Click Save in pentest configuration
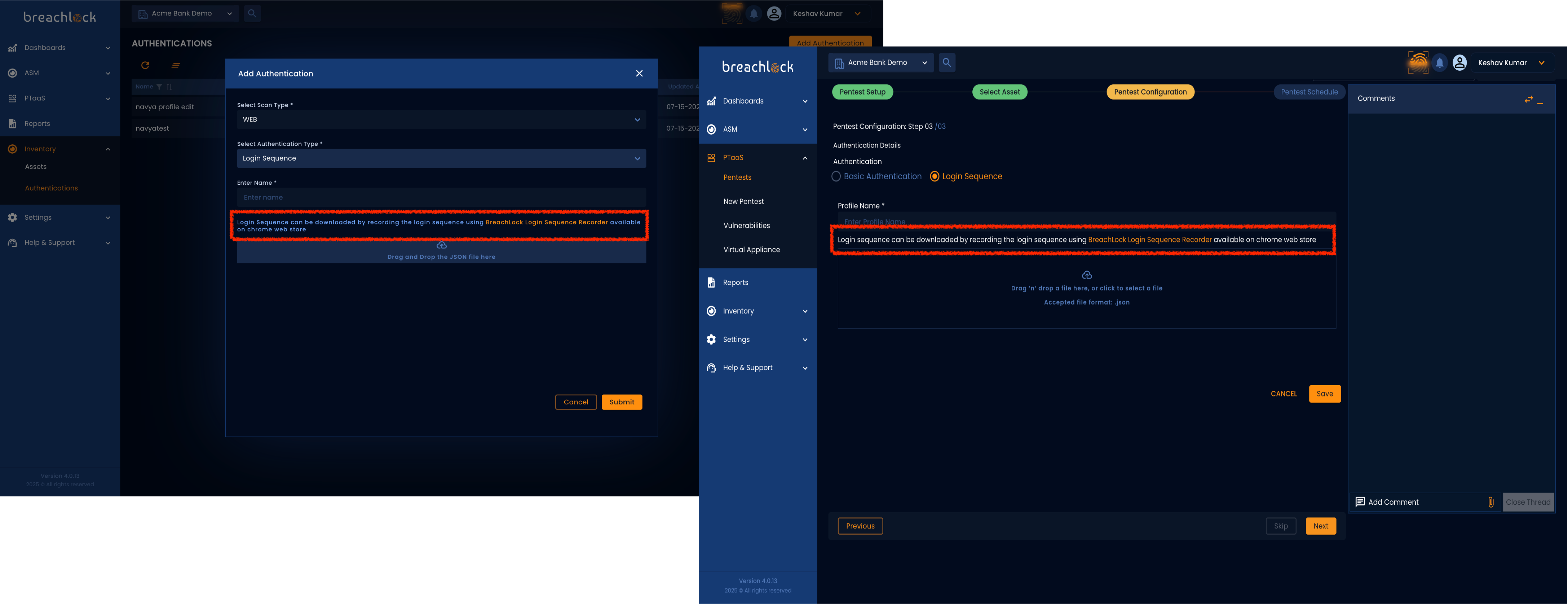The width and height of the screenshot is (1568, 605). (1325, 394)
